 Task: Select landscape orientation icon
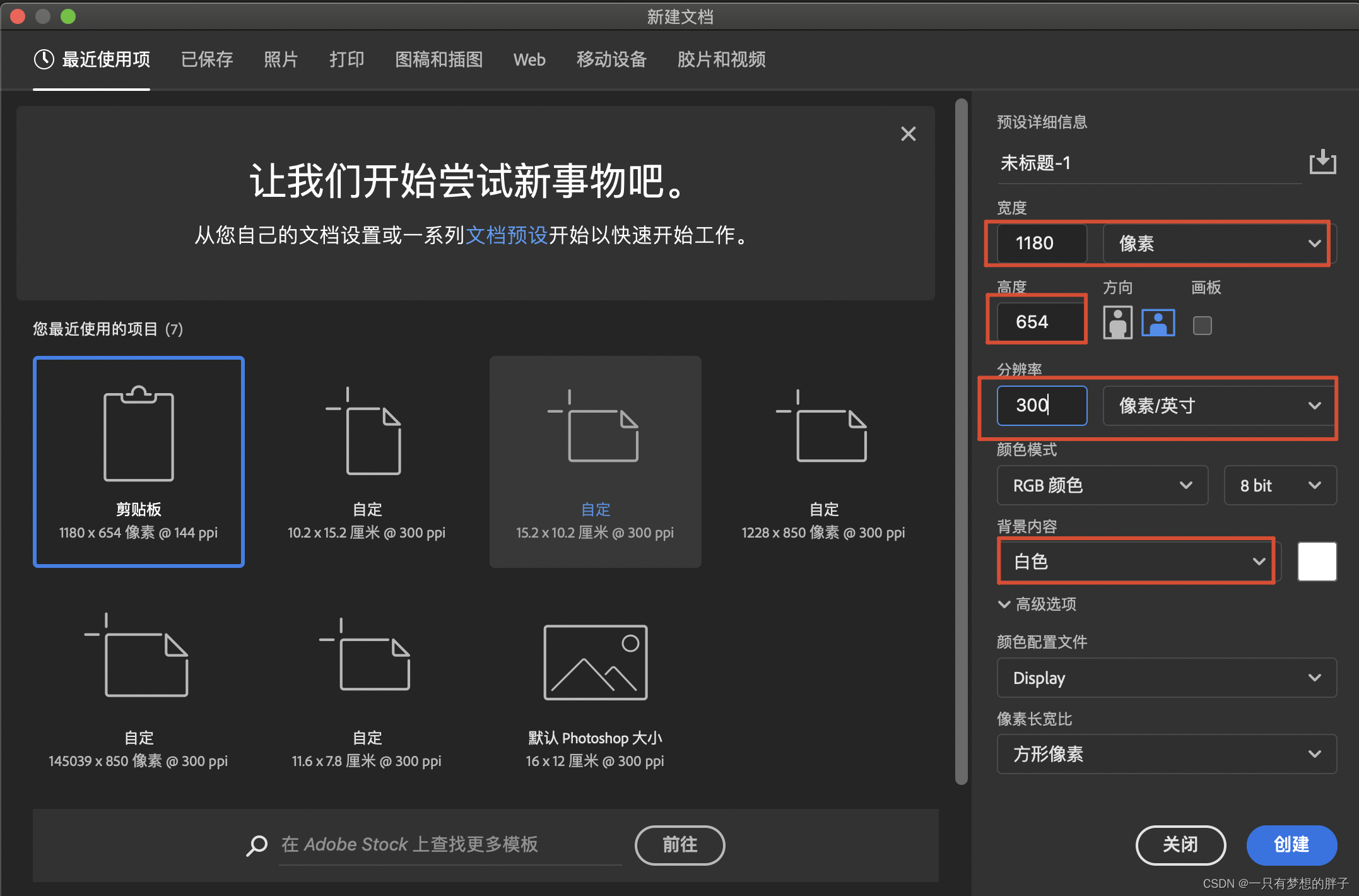[x=1158, y=323]
